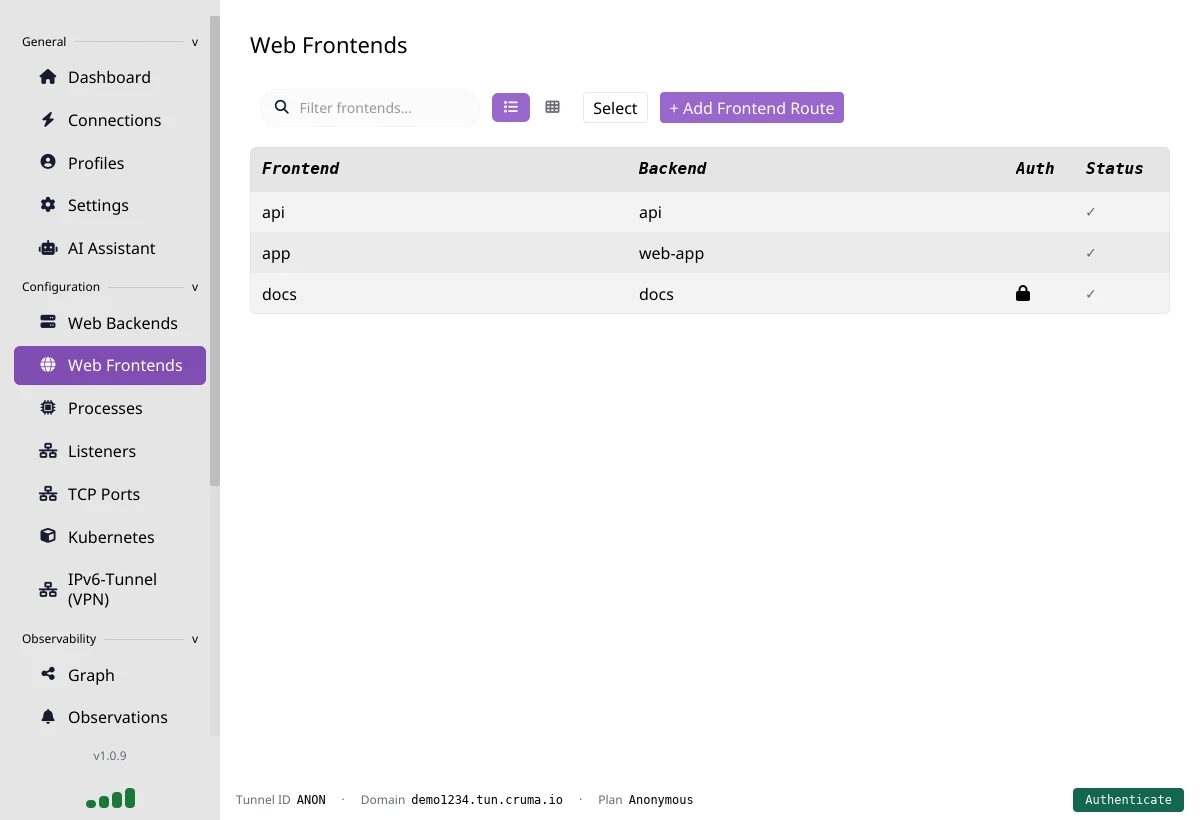1200x820 pixels.
Task: Click the lock icon in docs row
Action: point(1022,293)
